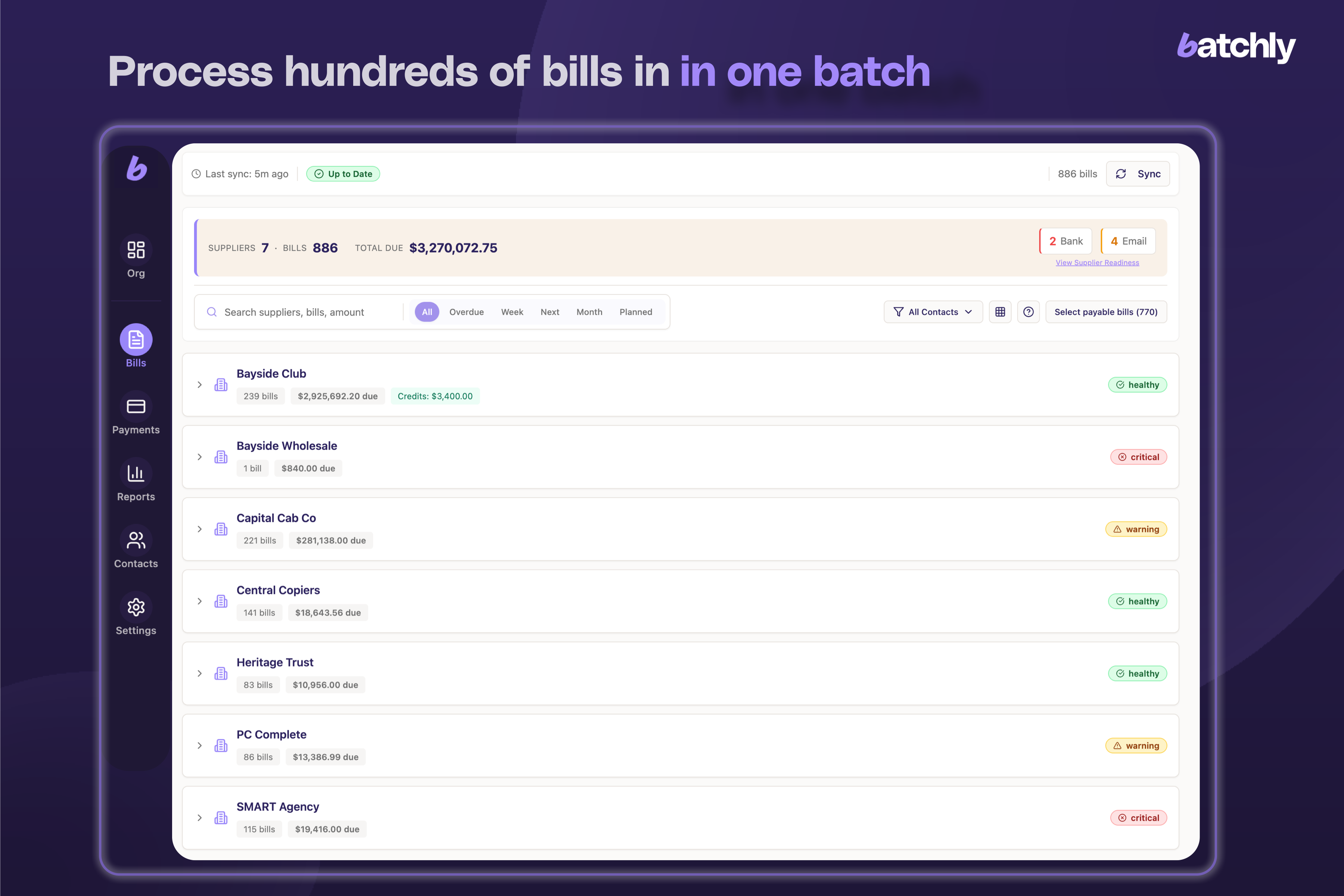Click the building icon next to Bayside Club
Image resolution: width=1344 pixels, height=896 pixels.
pos(221,385)
